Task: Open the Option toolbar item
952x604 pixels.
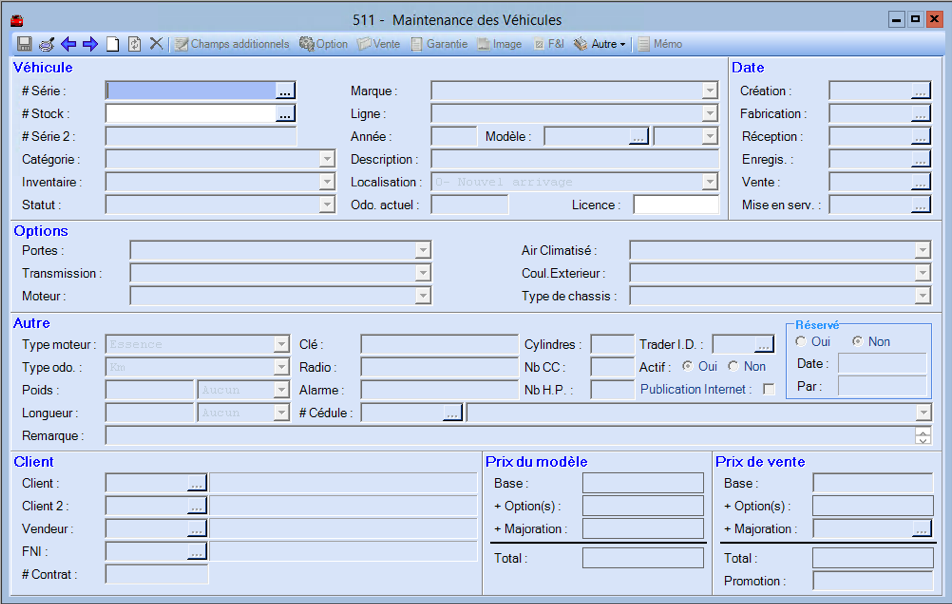Action: pyautogui.click(x=324, y=44)
